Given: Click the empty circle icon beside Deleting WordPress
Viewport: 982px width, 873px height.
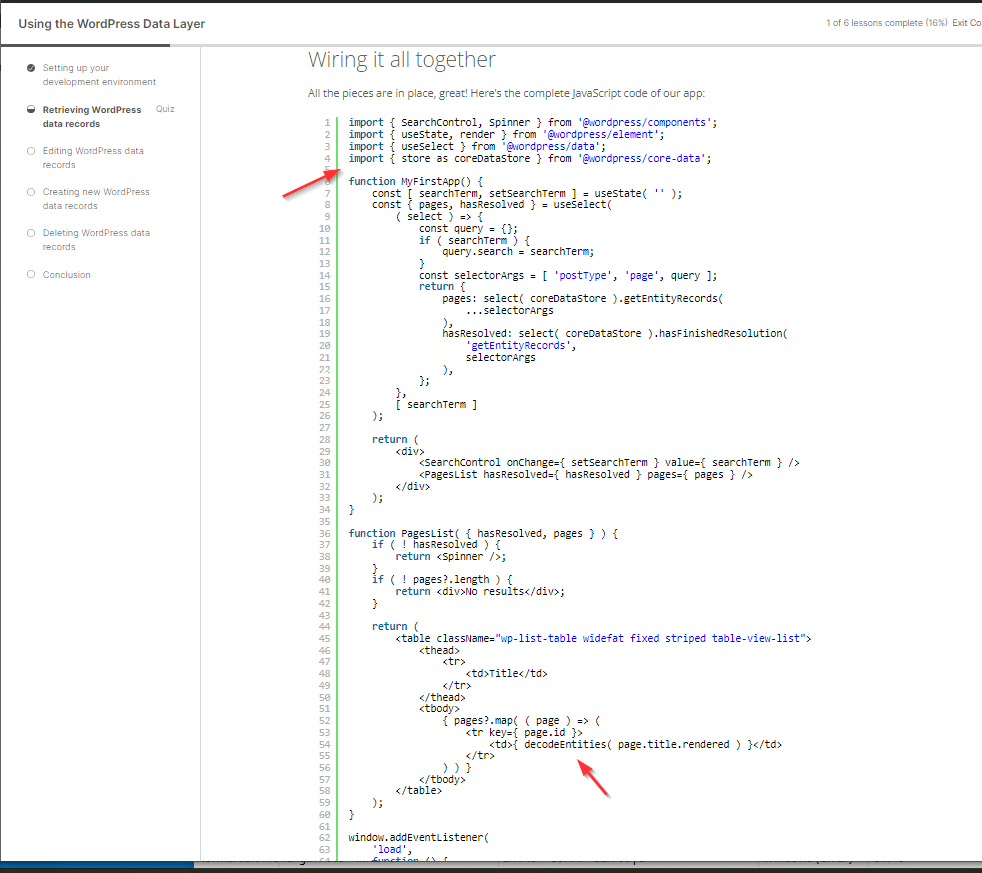Looking at the screenshot, I should pos(31,232).
